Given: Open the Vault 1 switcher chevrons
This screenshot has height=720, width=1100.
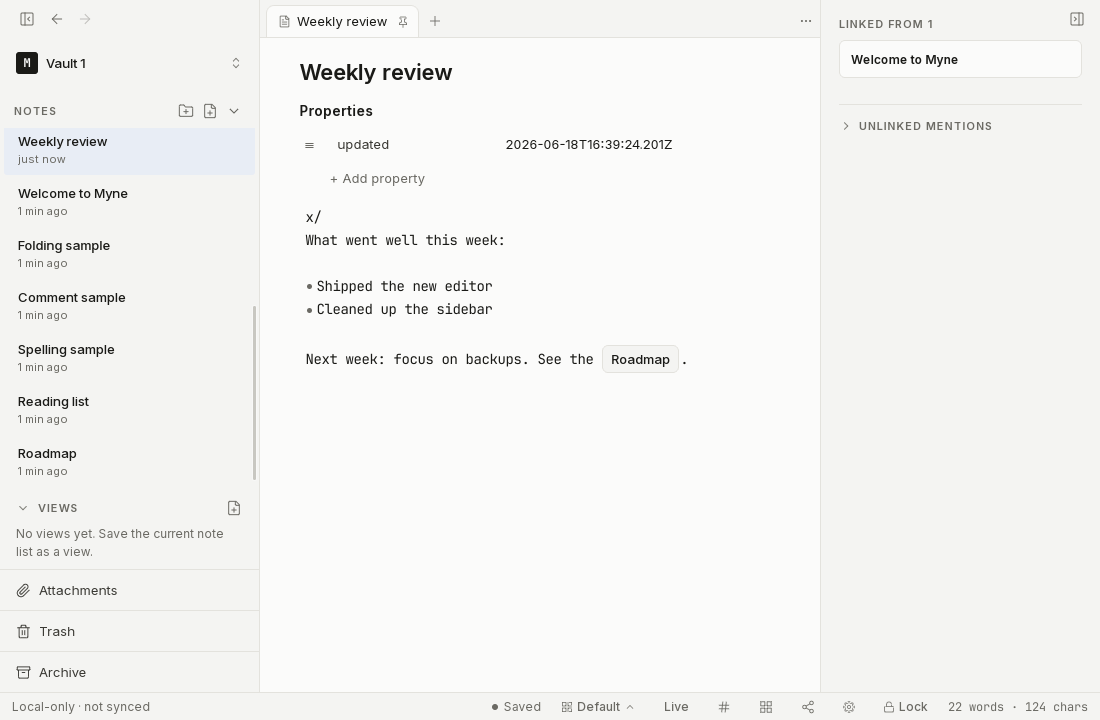Looking at the screenshot, I should (236, 63).
